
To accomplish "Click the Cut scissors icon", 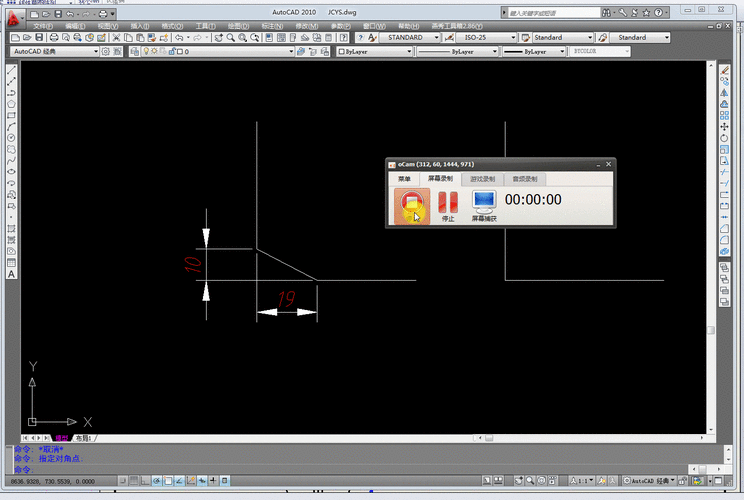I will click(x=116, y=37).
